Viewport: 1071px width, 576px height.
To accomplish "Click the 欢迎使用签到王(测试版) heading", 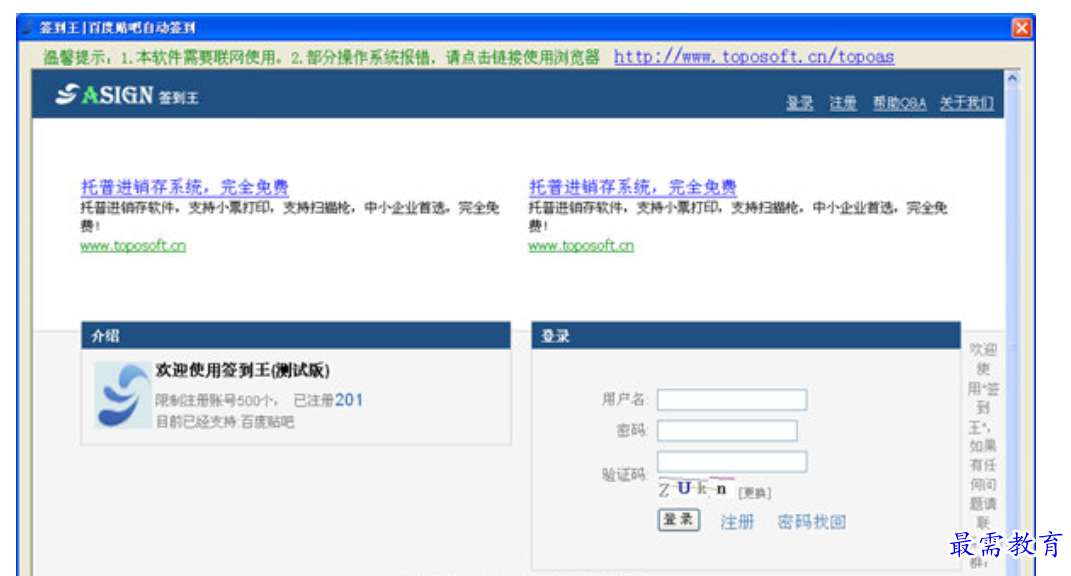I will click(x=242, y=370).
